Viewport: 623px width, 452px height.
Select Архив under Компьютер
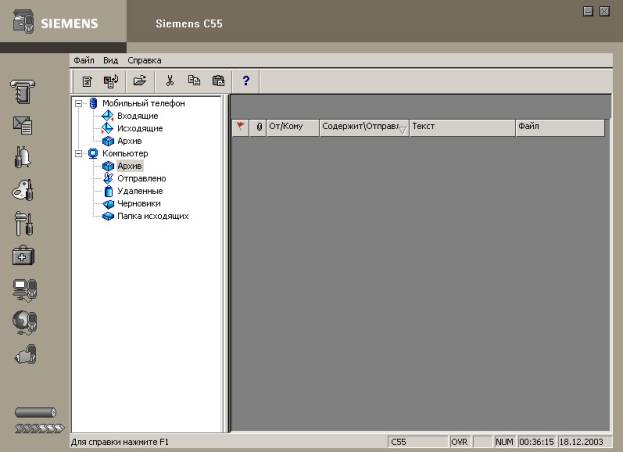[x=130, y=166]
